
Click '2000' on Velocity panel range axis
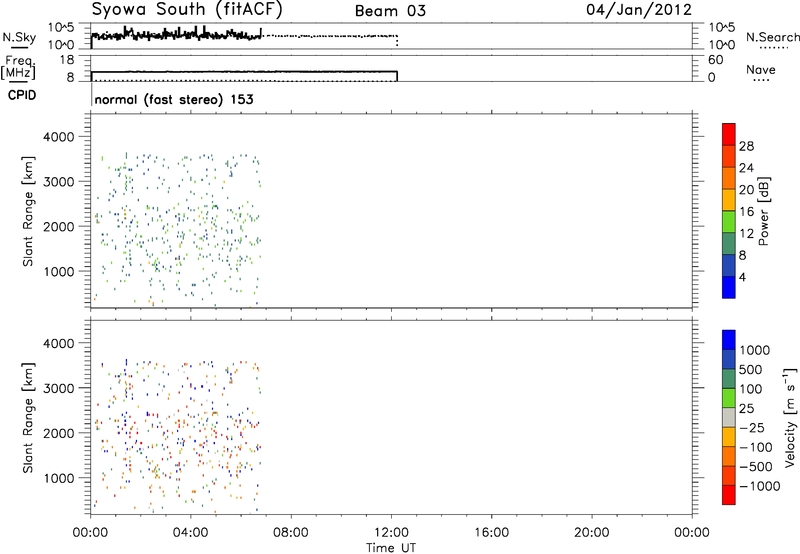[x=59, y=433]
